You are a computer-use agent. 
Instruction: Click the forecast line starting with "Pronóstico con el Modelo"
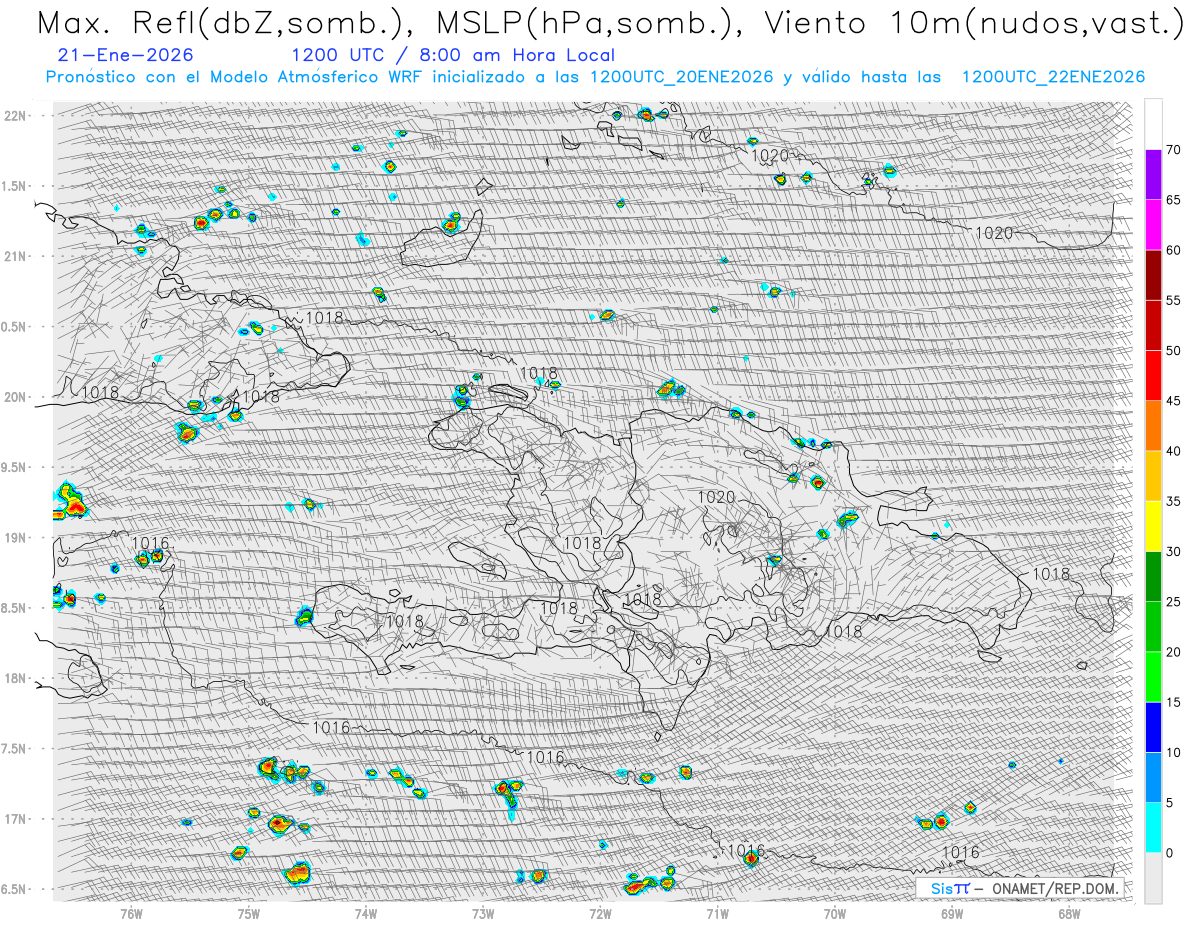coord(595,77)
